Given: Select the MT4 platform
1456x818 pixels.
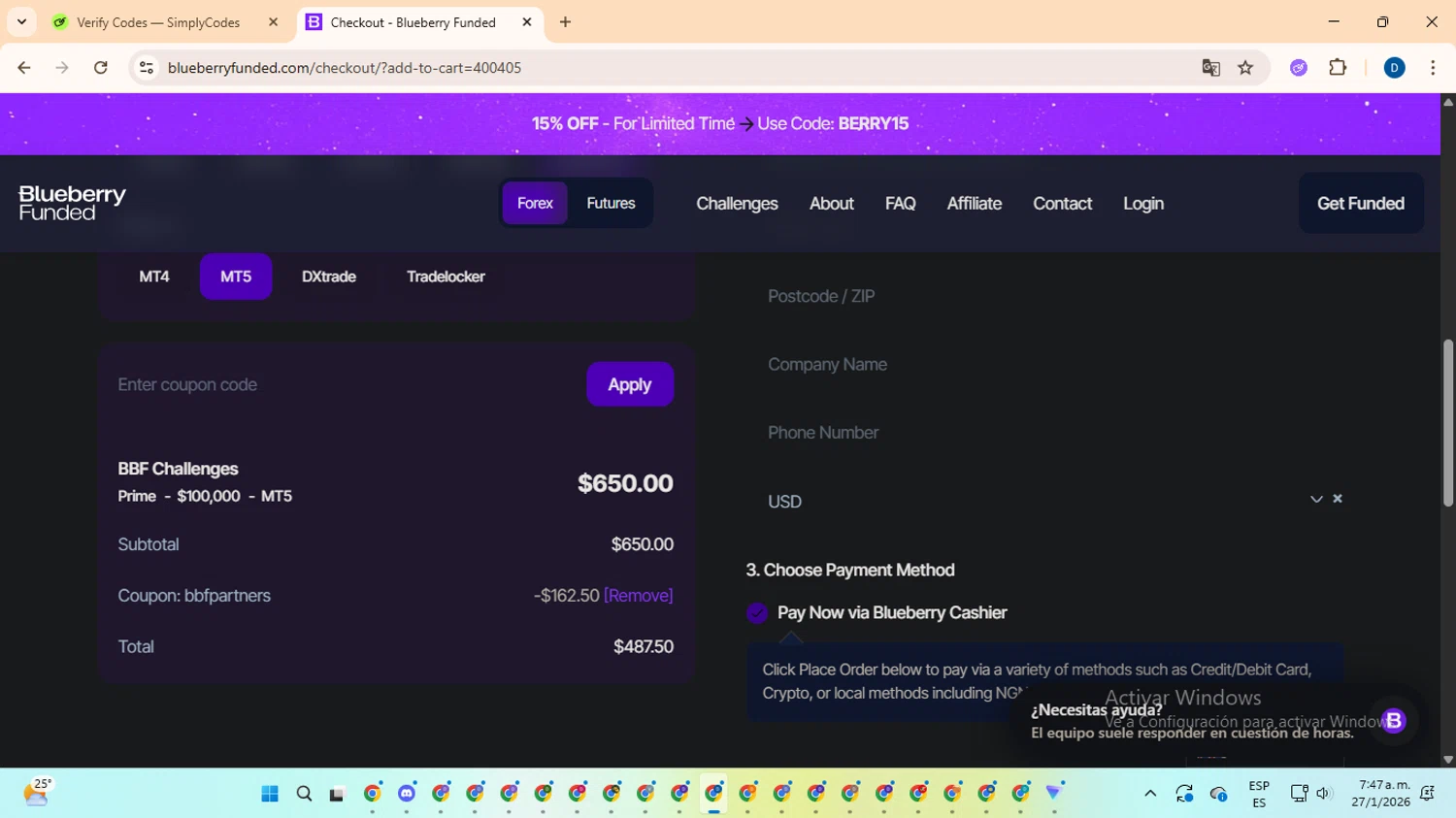Looking at the screenshot, I should pyautogui.click(x=154, y=277).
